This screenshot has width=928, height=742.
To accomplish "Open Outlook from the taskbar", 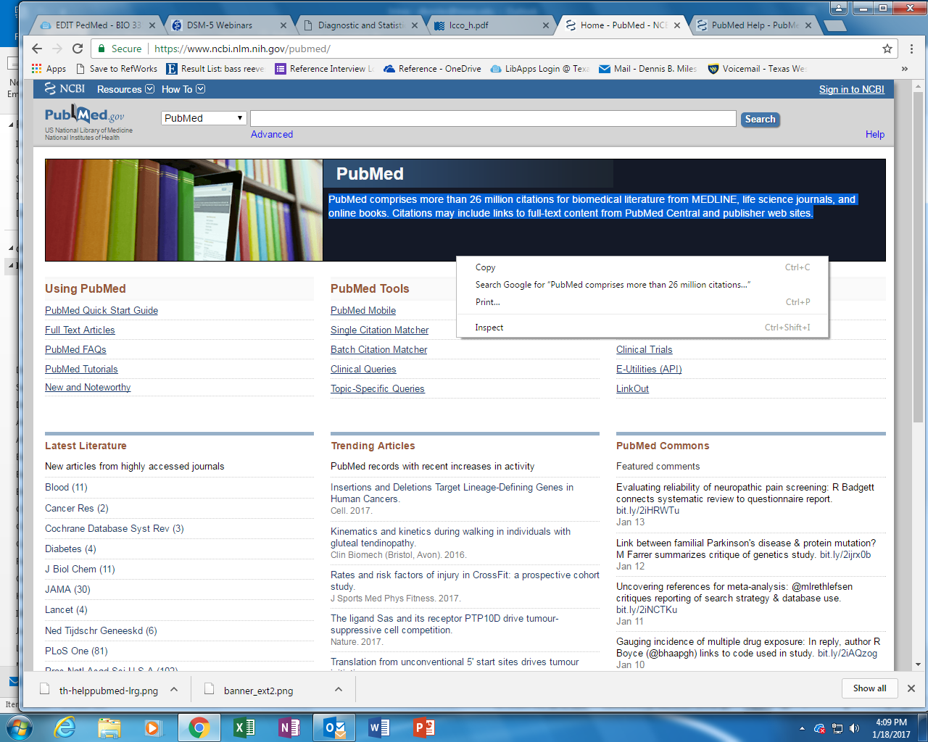I will [x=334, y=727].
